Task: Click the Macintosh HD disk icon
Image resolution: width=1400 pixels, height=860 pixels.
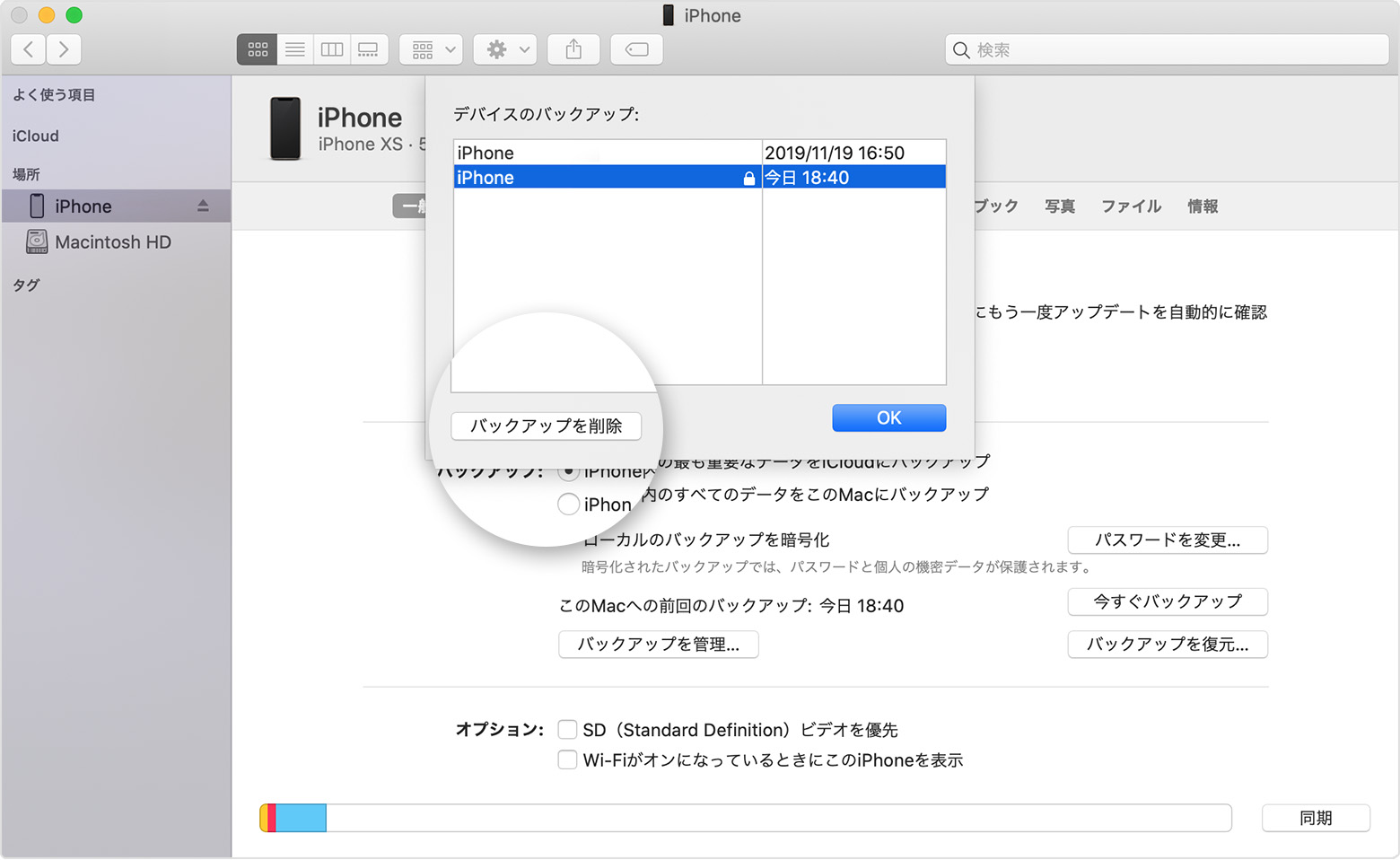Action: coord(37,241)
